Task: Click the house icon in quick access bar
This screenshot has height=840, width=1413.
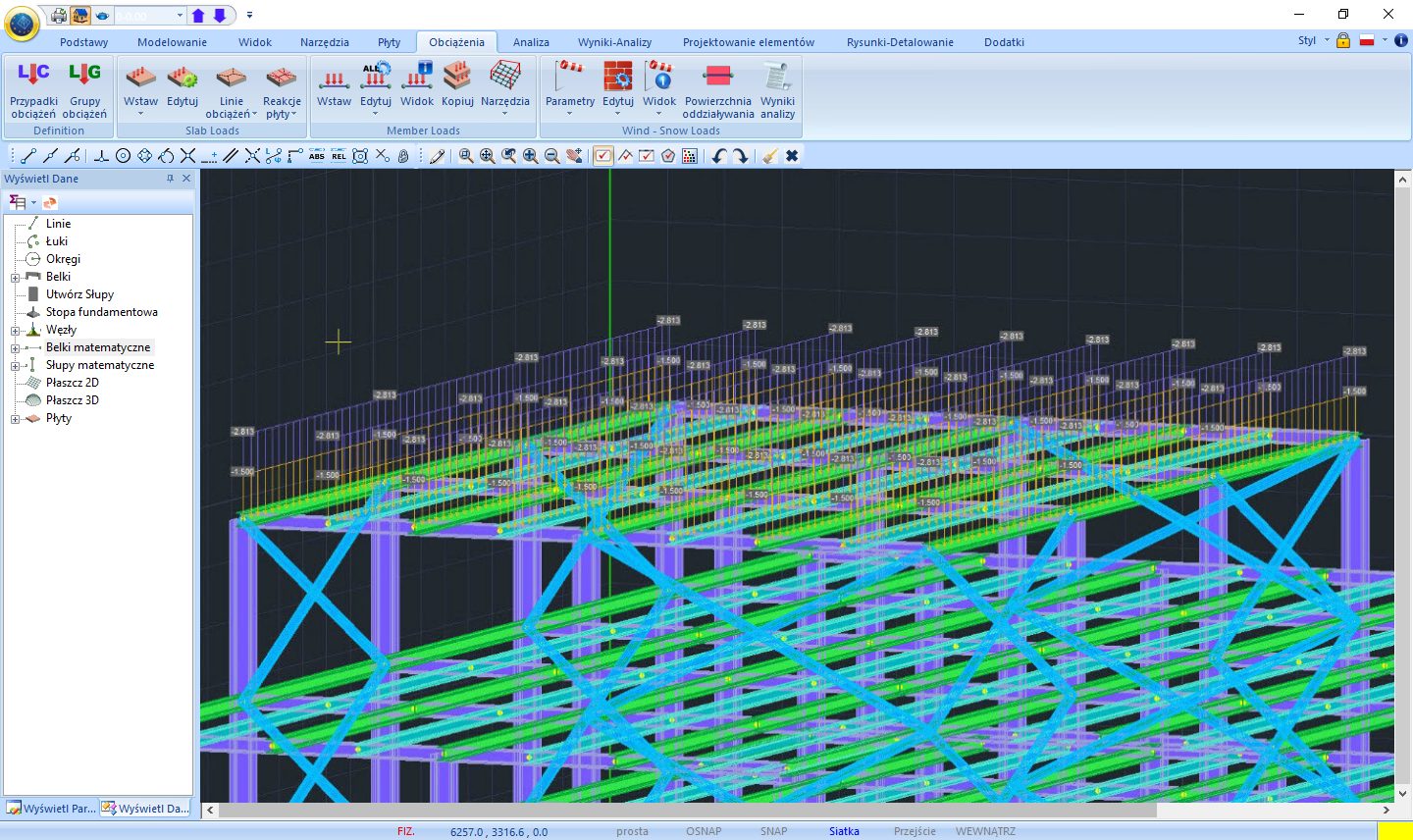Action: (x=80, y=16)
